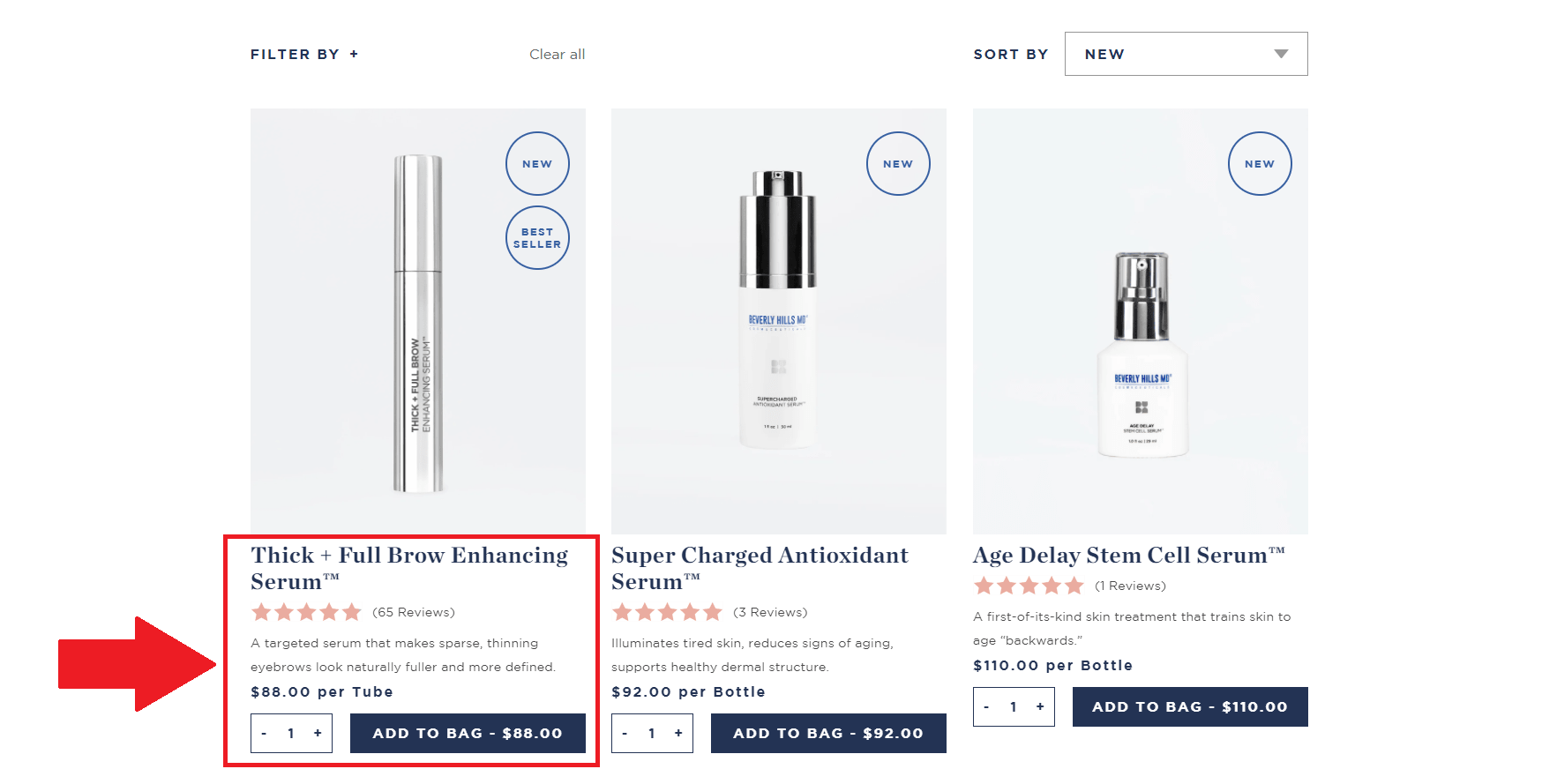This screenshot has width=1557, height=784.
Task: Click the brow serum's star rating
Action: 306,612
